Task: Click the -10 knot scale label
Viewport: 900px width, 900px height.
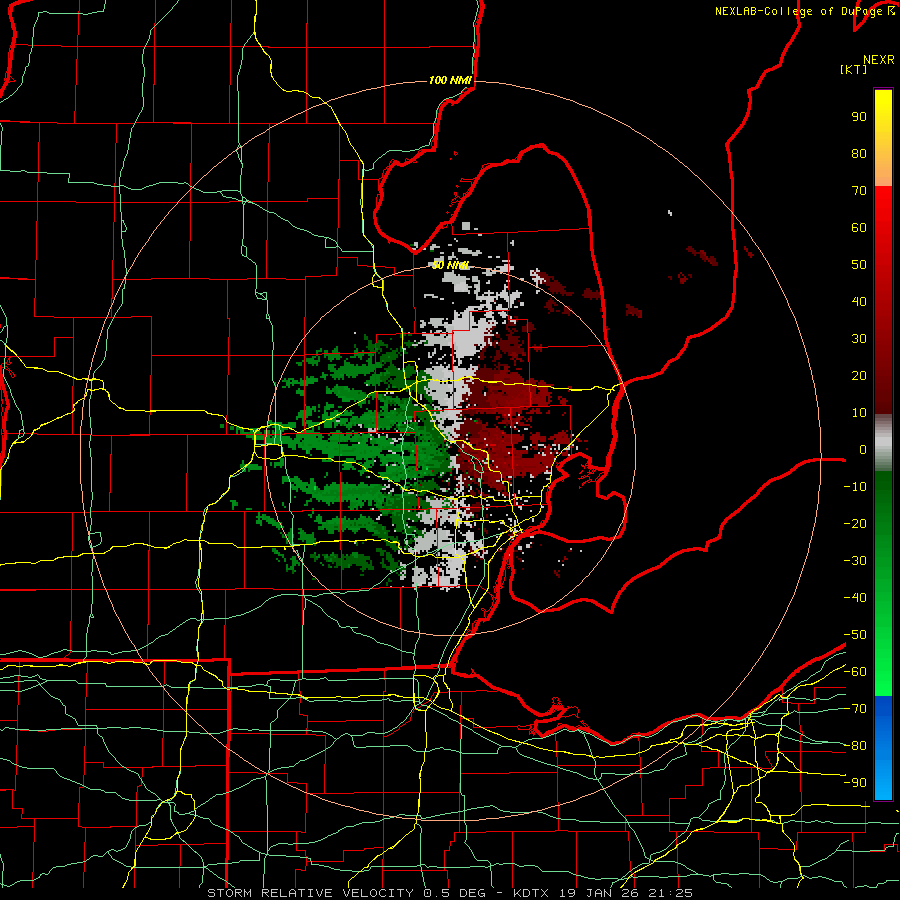Action: (855, 487)
